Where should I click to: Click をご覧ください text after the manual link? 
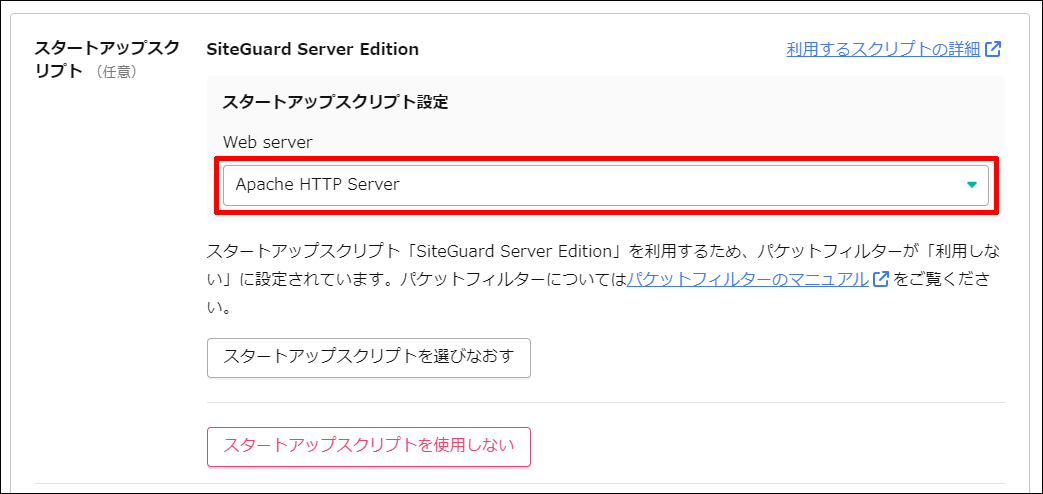pos(940,279)
